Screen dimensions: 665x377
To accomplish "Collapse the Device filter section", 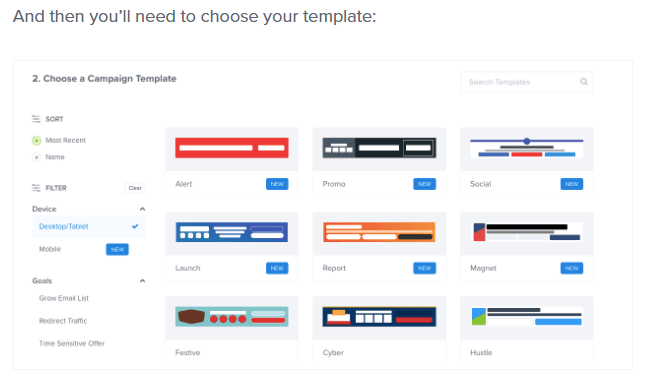I will click(x=142, y=209).
